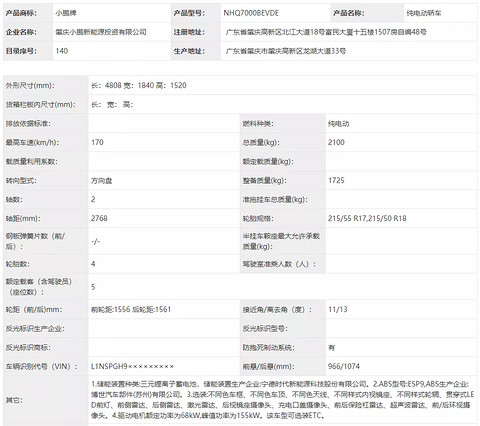Select the product name value 纯电动轿车
The width and height of the screenshot is (480, 426).
(x=424, y=13)
